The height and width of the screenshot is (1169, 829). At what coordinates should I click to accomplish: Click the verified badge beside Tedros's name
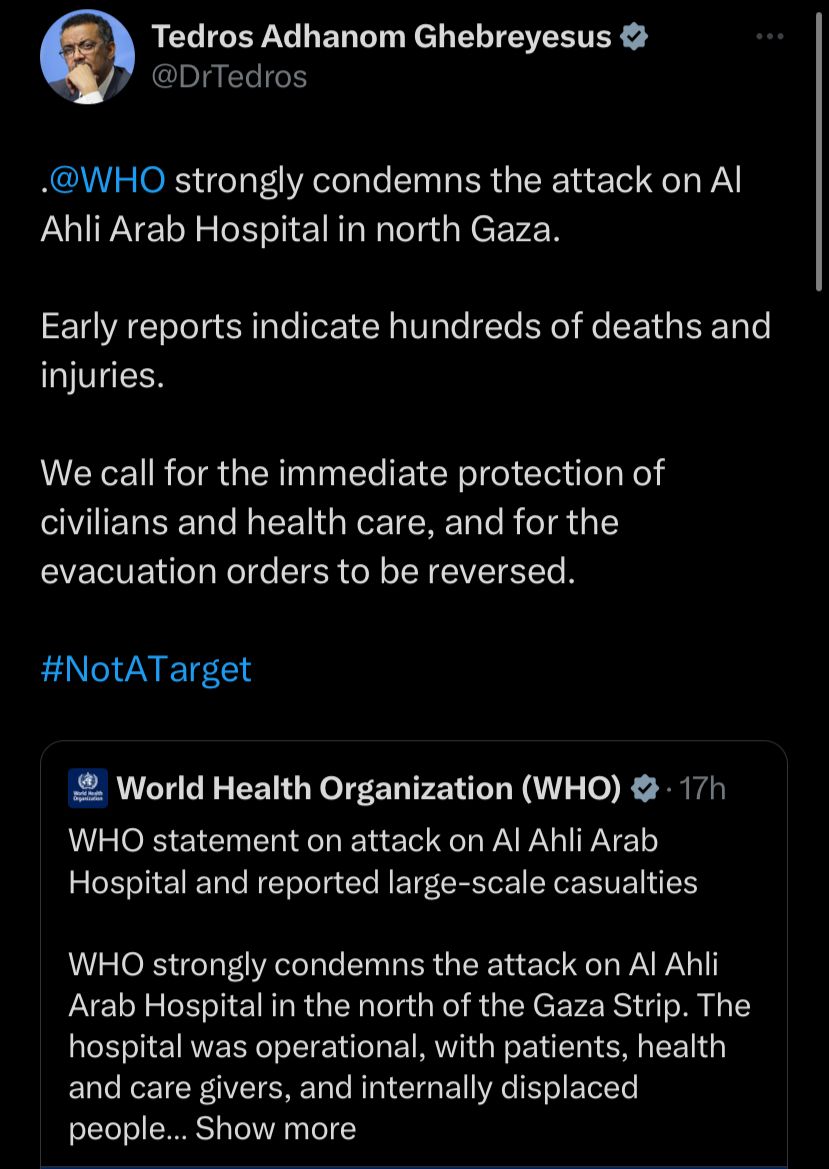[x=635, y=37]
